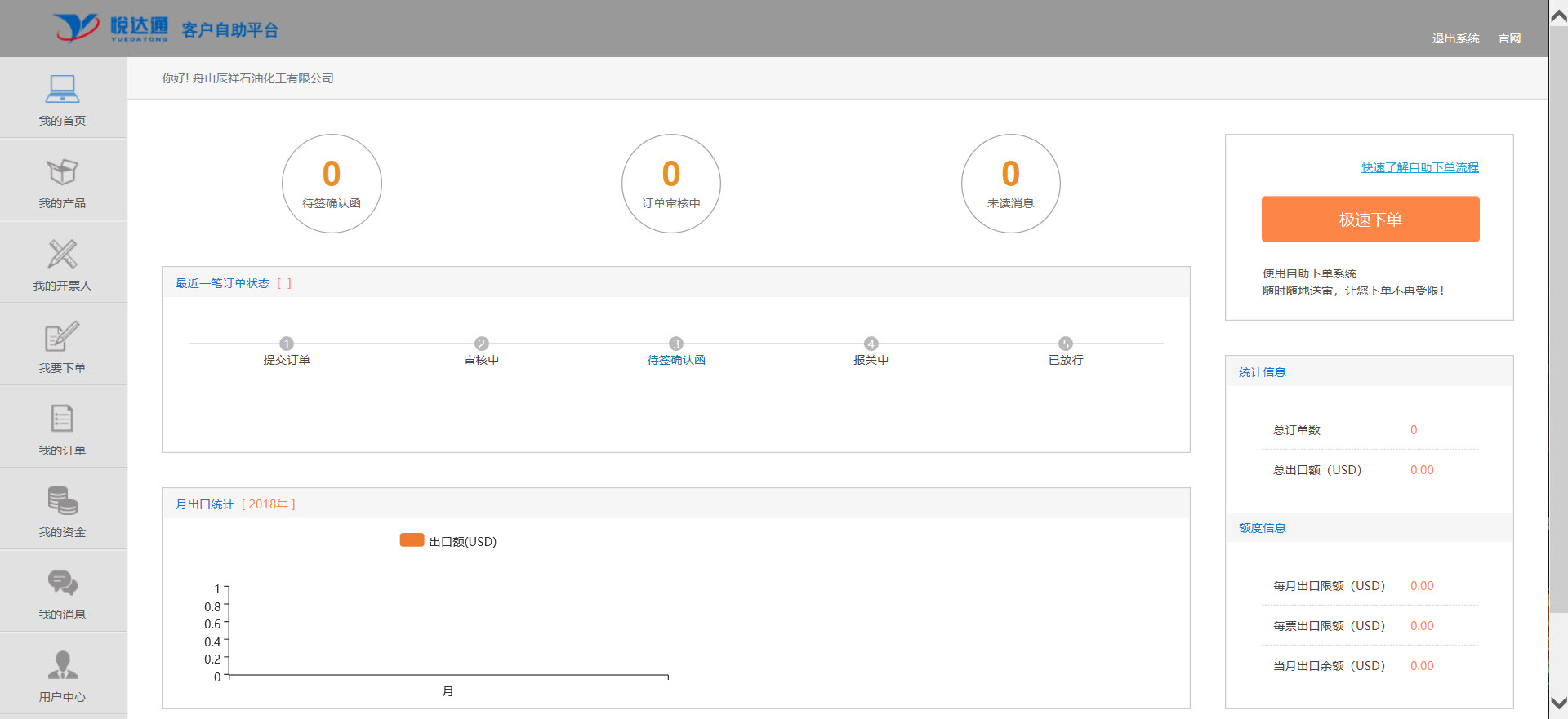
Task: Click the scrollbar down arrow
Action: [x=1558, y=703]
